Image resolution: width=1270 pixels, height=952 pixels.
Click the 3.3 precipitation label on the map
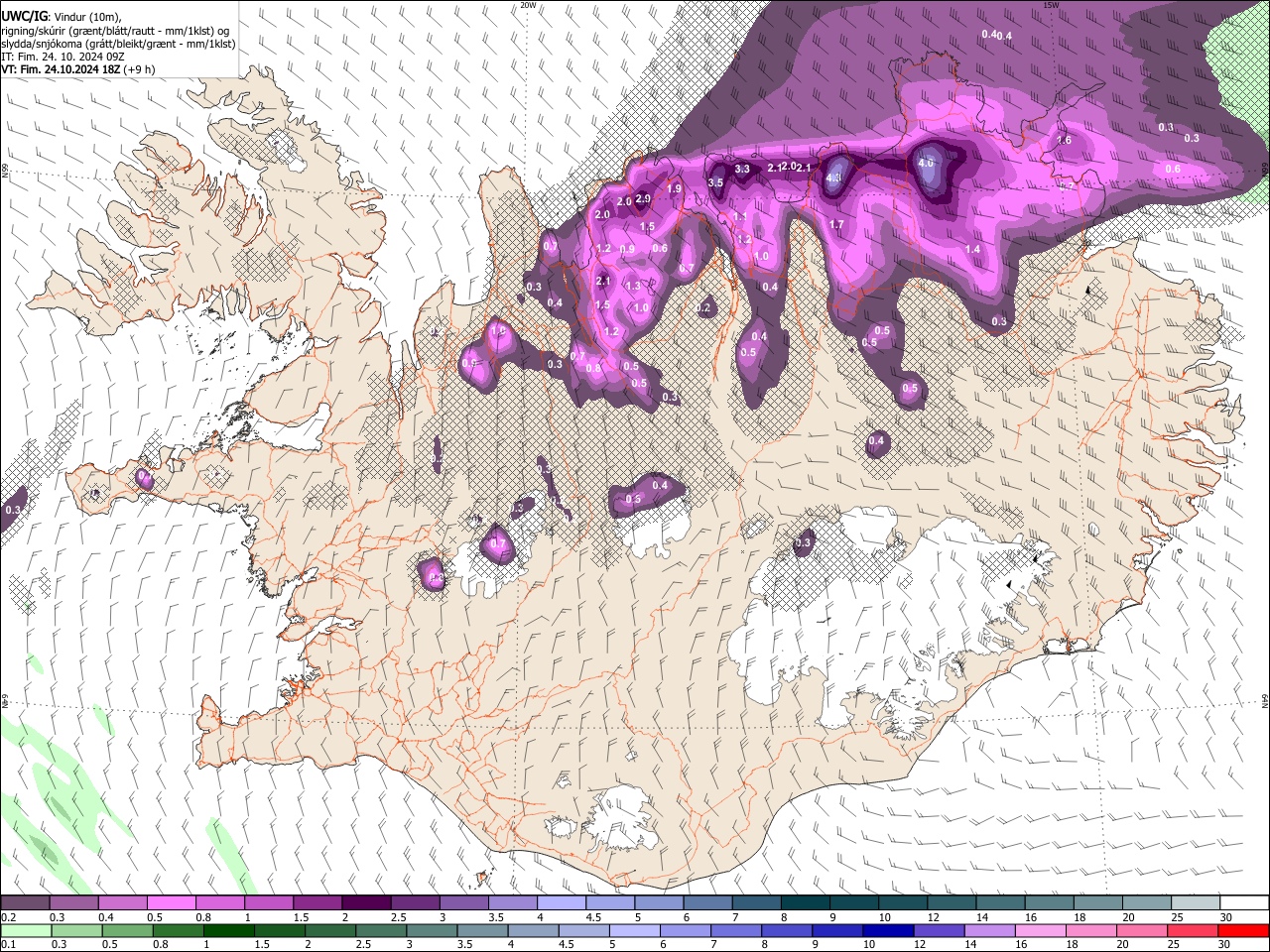742,169
